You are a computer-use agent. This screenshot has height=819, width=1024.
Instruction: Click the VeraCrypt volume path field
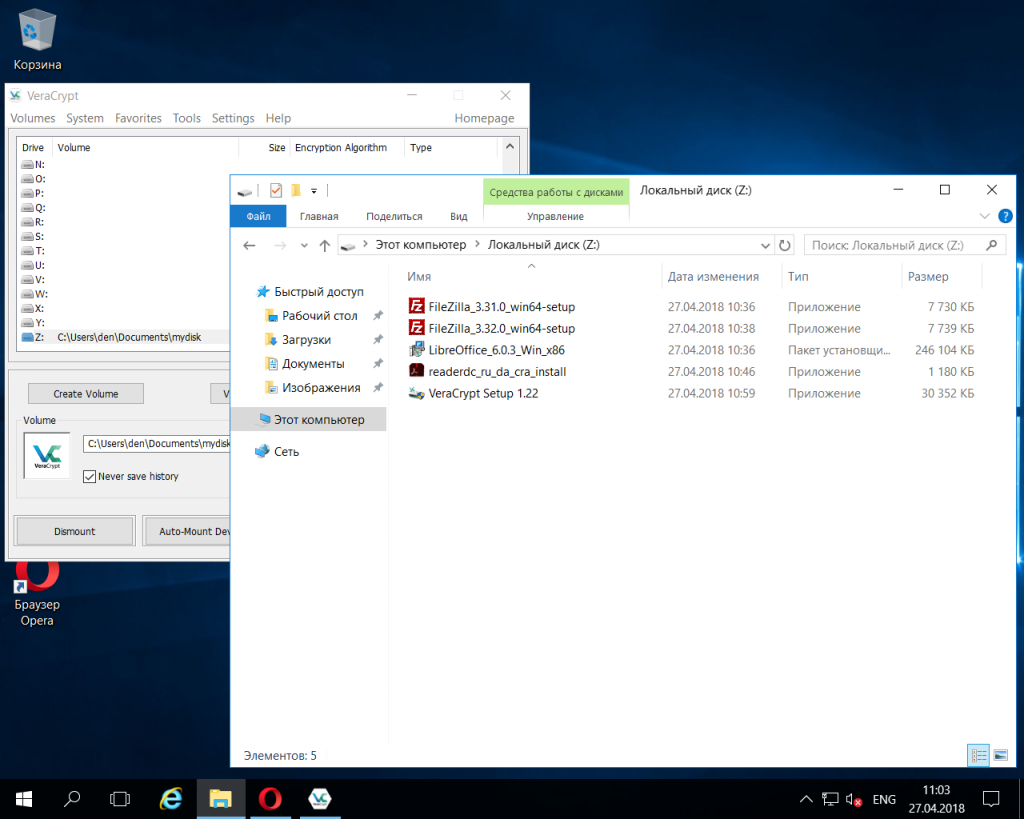157,443
